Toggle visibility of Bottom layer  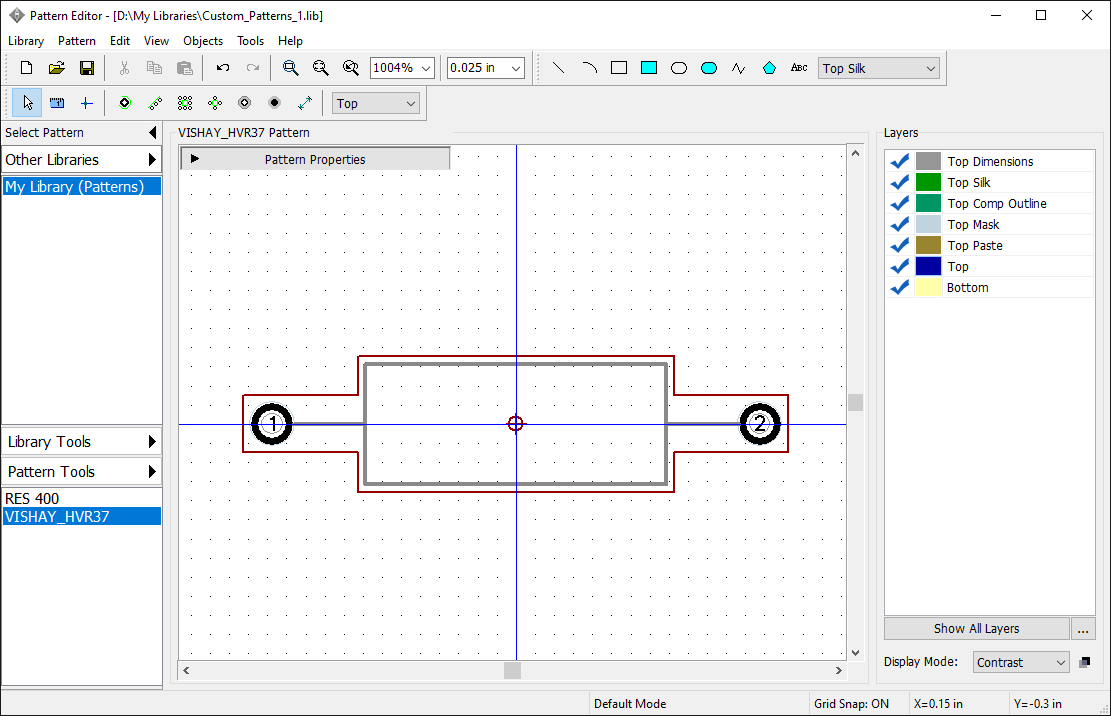[x=900, y=288]
